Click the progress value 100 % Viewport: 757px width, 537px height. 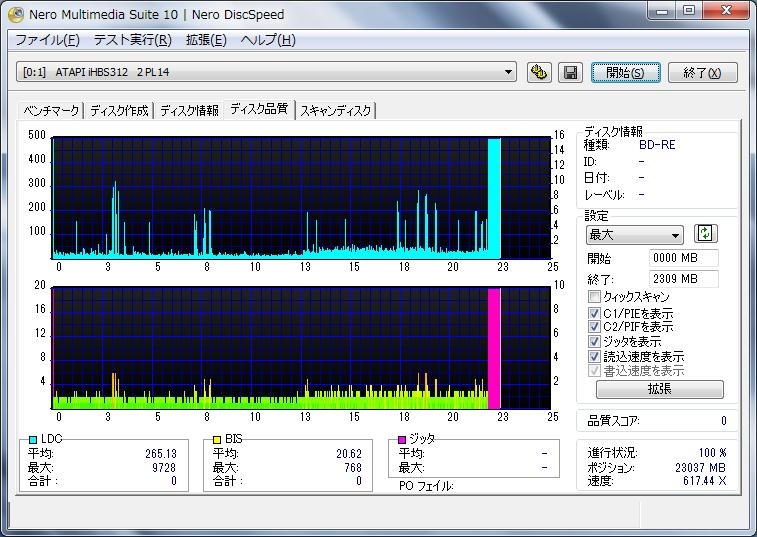pyautogui.click(x=713, y=453)
